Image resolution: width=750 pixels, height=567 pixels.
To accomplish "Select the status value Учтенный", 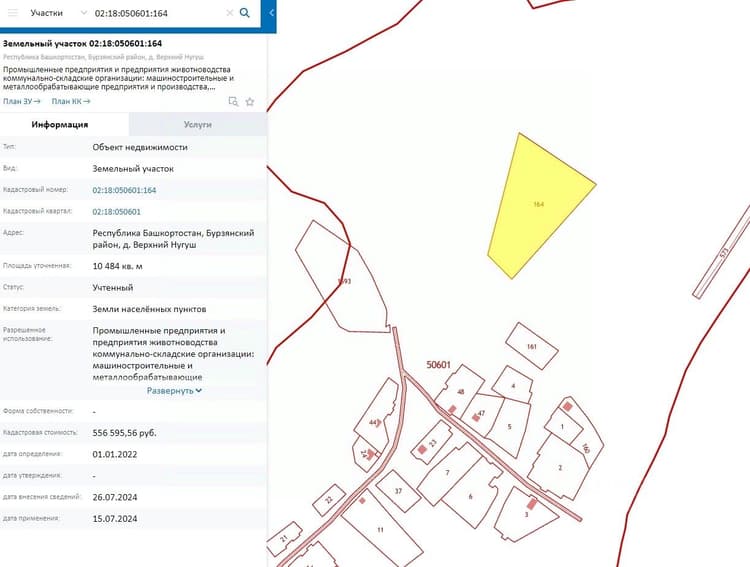I will click(113, 288).
